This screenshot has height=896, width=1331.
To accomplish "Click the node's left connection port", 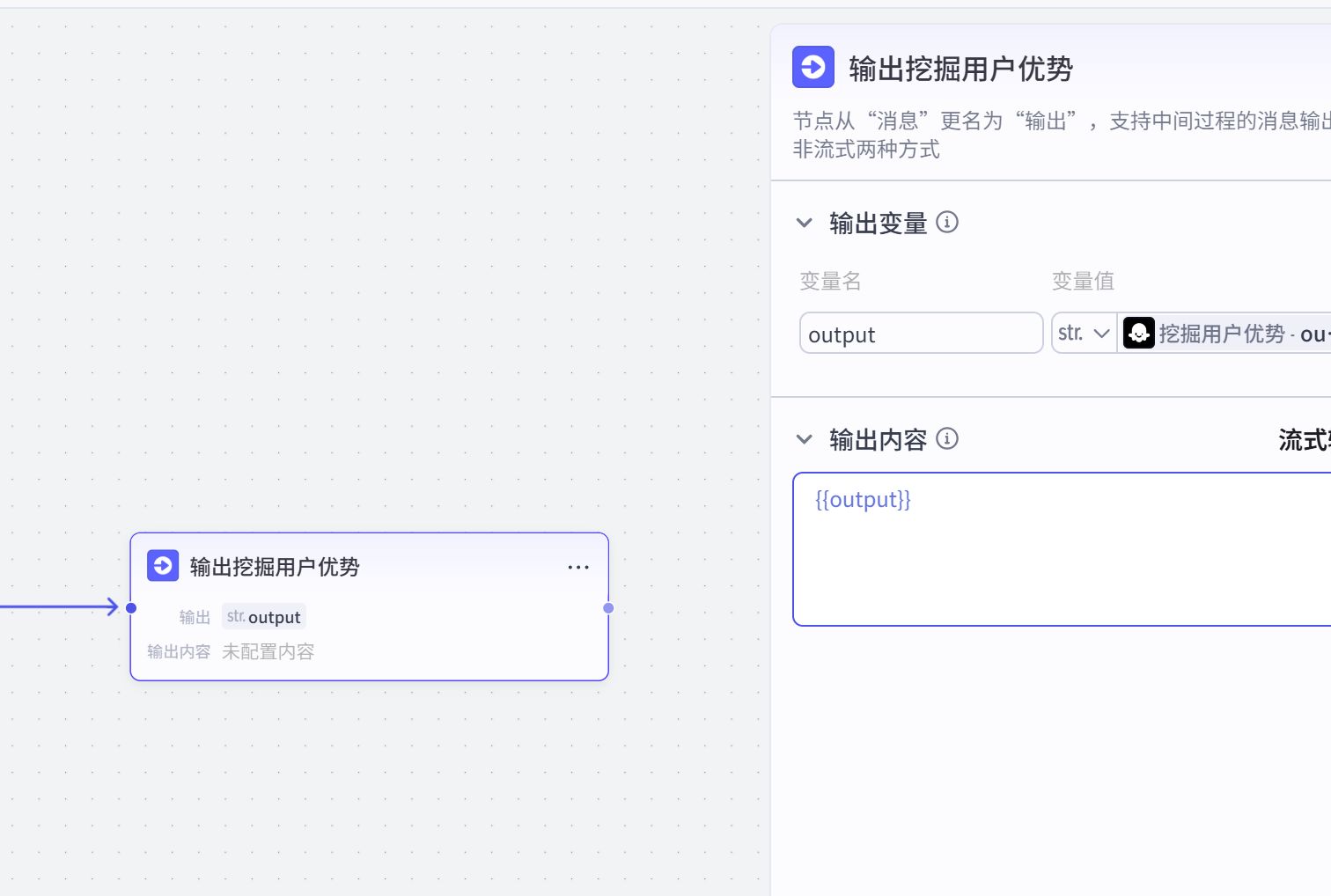I will click(x=131, y=607).
